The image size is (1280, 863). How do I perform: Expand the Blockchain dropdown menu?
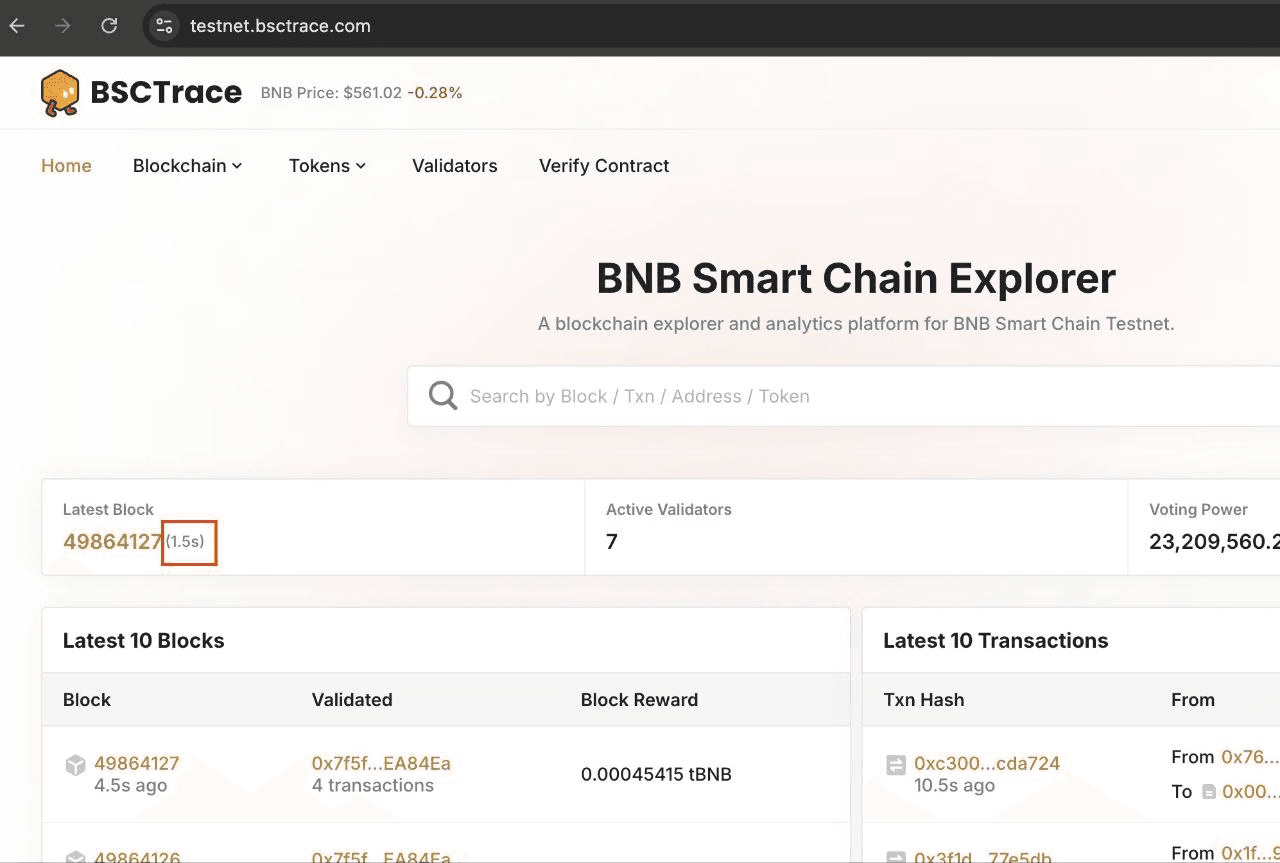[x=188, y=166]
